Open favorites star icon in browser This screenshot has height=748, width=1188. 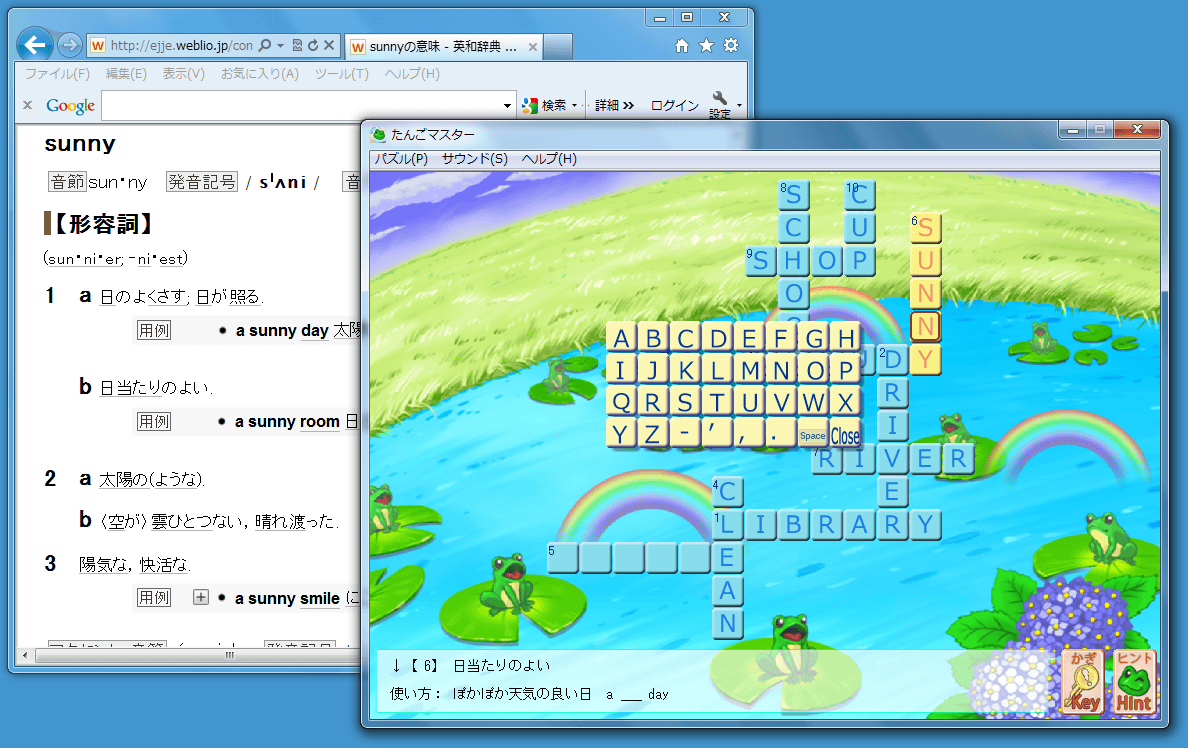click(x=706, y=45)
